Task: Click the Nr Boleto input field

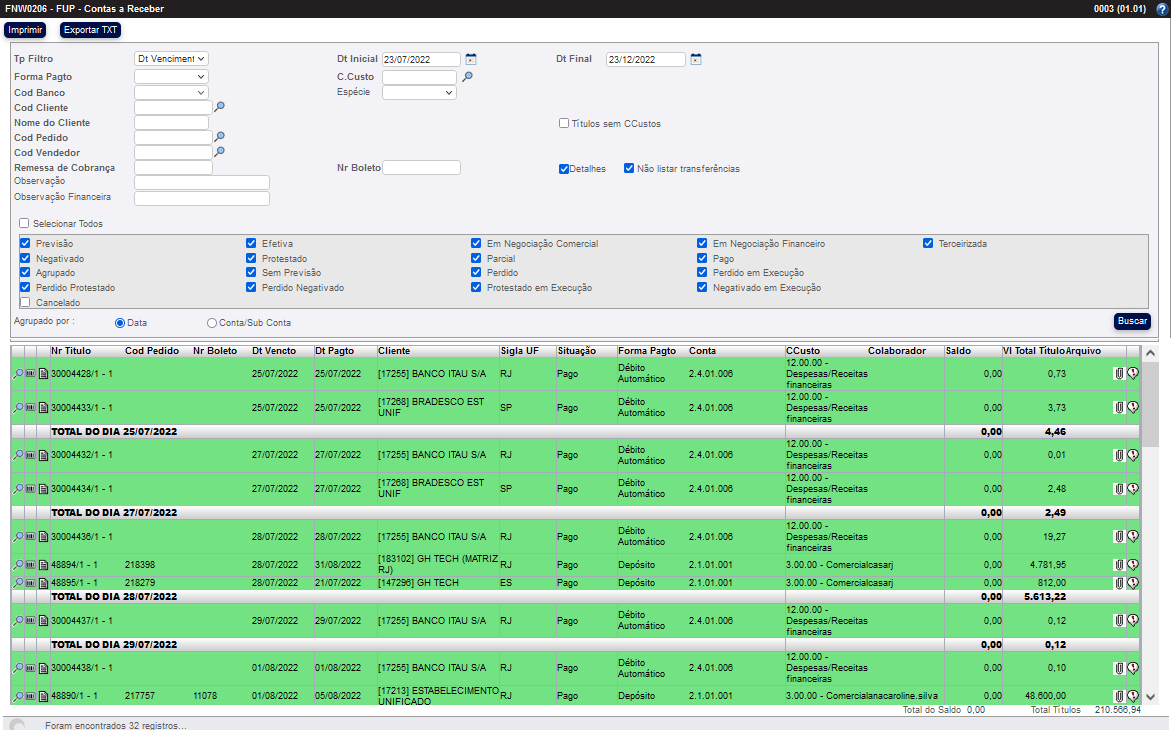Action: [421, 168]
